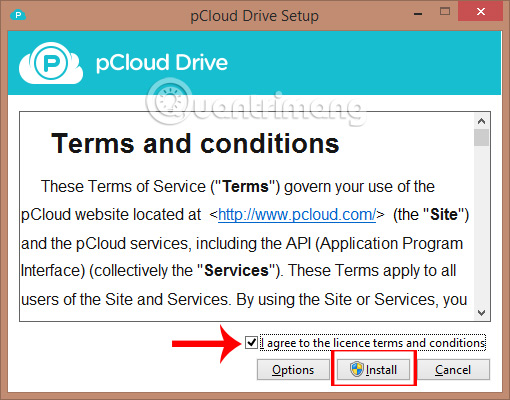Uncheck the licence terms agreement checkbox
This screenshot has width=510, height=400.
[x=251, y=343]
